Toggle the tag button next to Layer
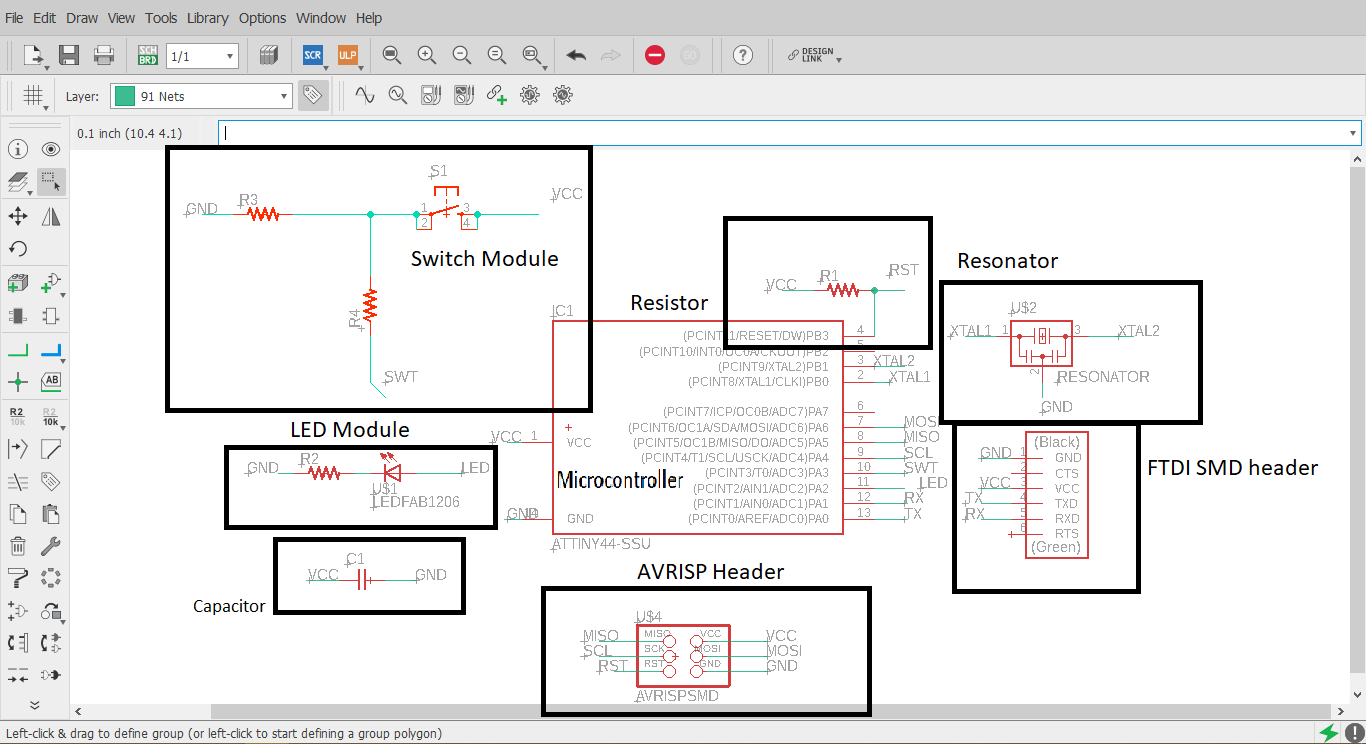The height and width of the screenshot is (744, 1366). click(x=312, y=96)
